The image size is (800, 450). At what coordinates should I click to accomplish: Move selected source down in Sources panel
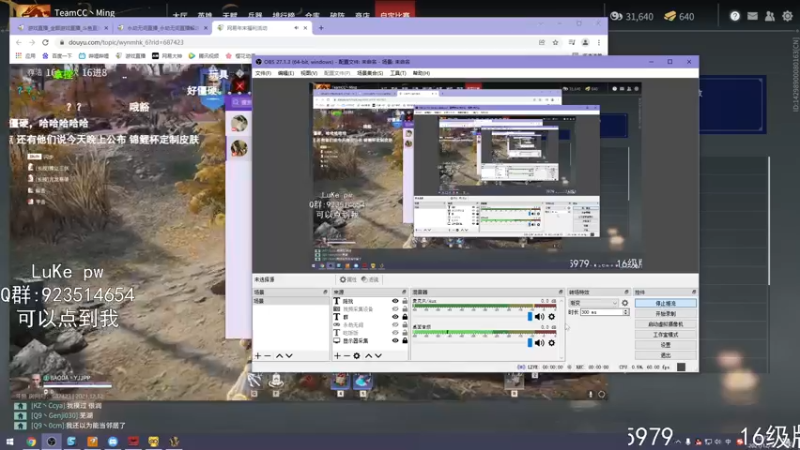point(378,356)
